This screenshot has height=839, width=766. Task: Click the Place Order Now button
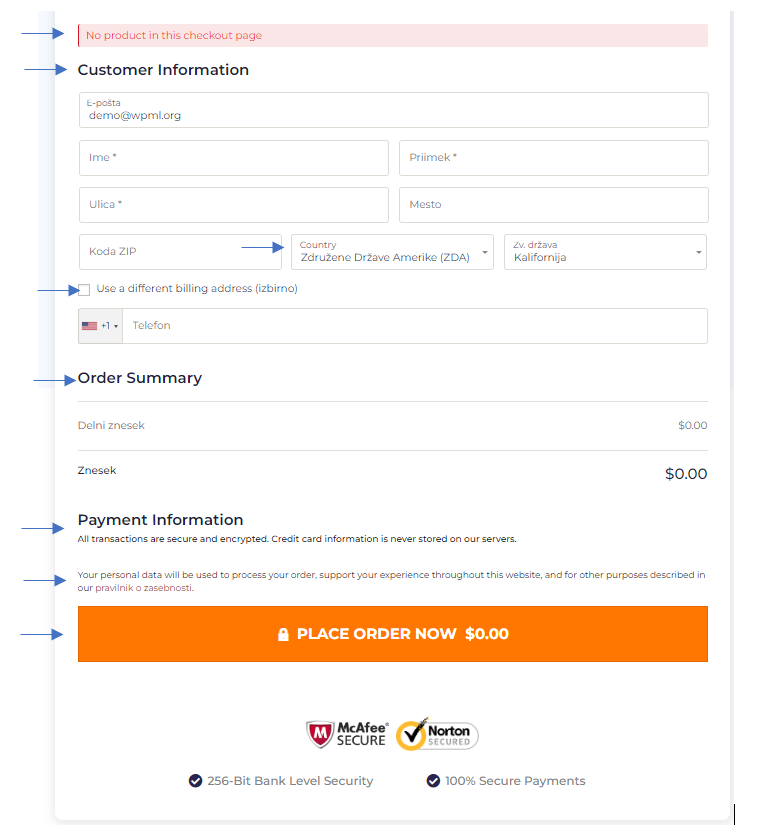coord(393,634)
